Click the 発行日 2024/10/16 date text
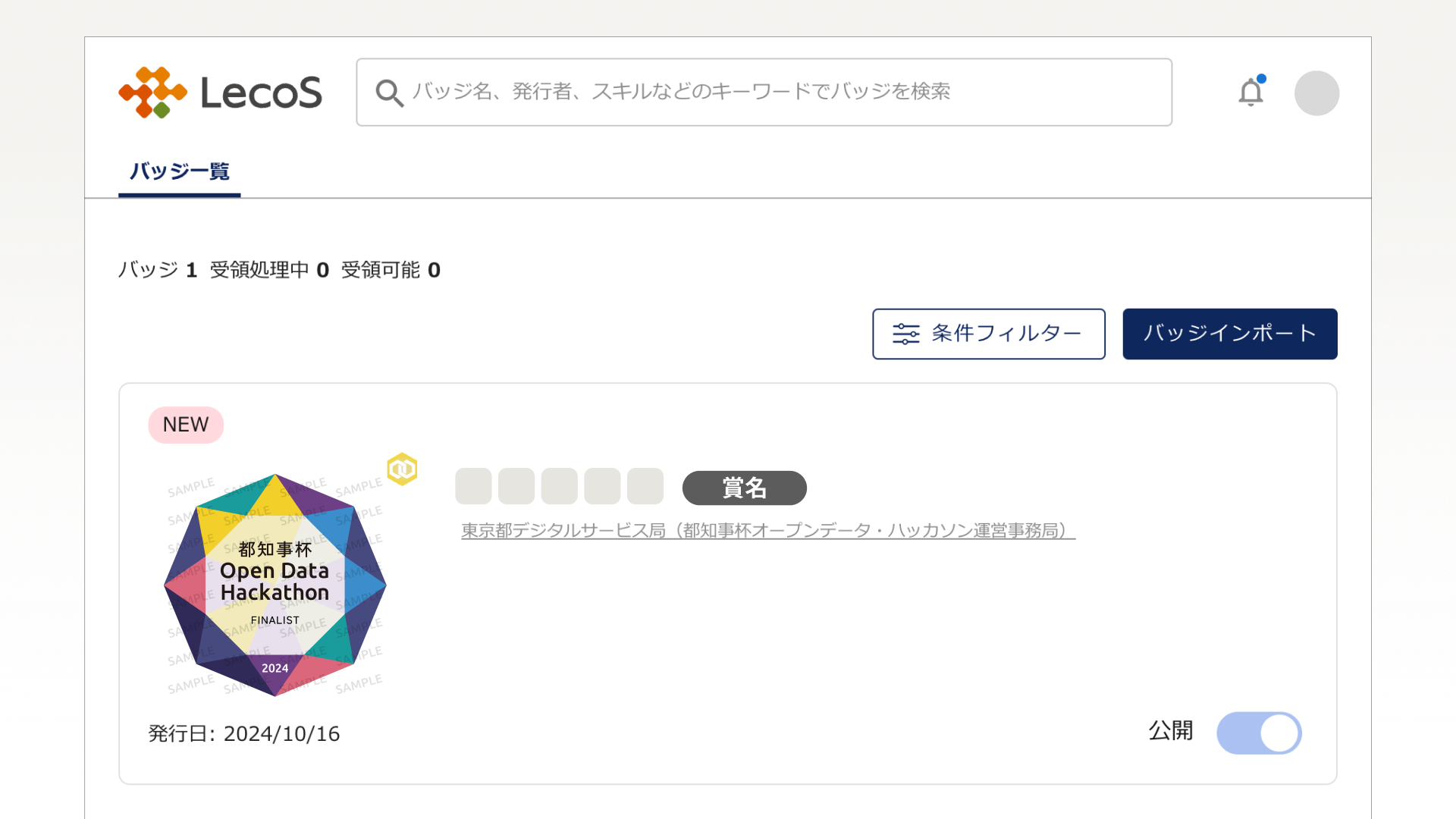 tap(243, 733)
